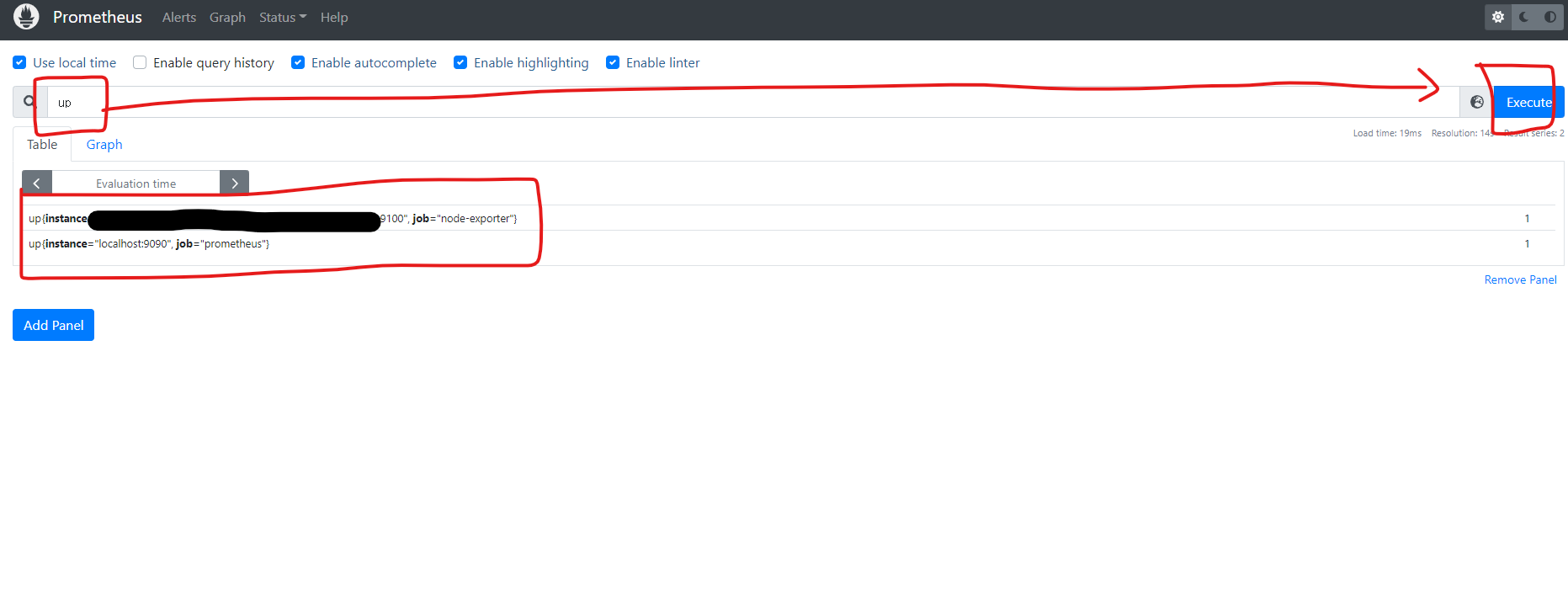Click the search magnifier icon
Viewport: 1568px width, 596px height.
[29, 102]
